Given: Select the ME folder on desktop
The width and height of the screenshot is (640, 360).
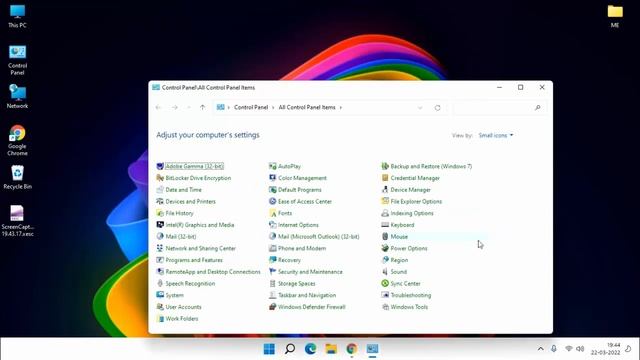Looking at the screenshot, I should point(615,16).
